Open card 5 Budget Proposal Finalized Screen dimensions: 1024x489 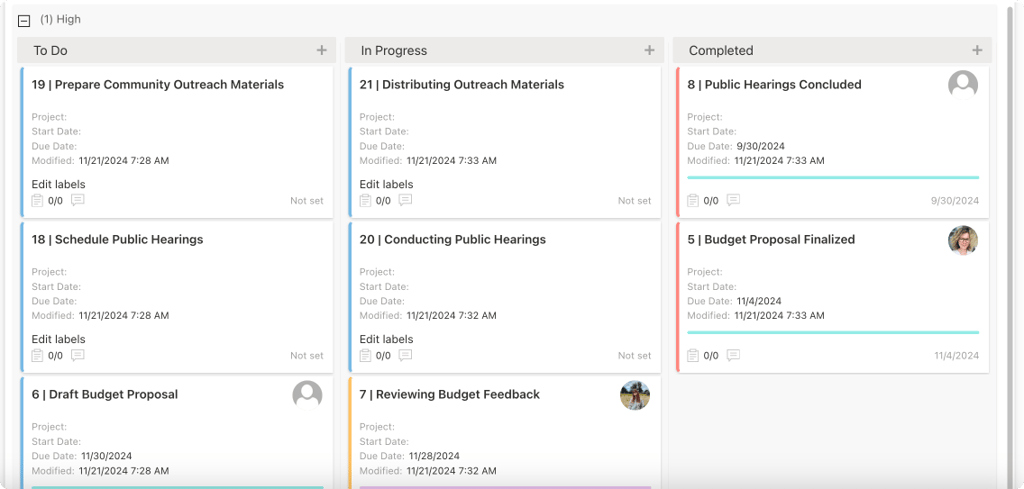point(771,240)
